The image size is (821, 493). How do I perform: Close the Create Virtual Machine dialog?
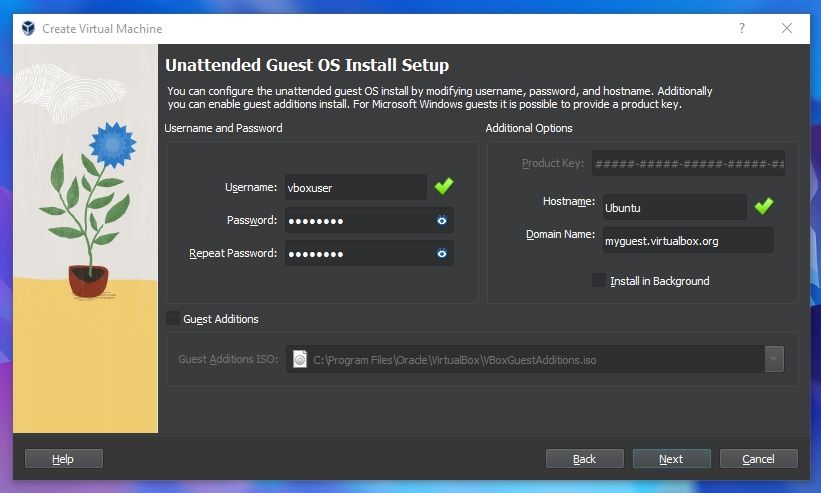(786, 28)
